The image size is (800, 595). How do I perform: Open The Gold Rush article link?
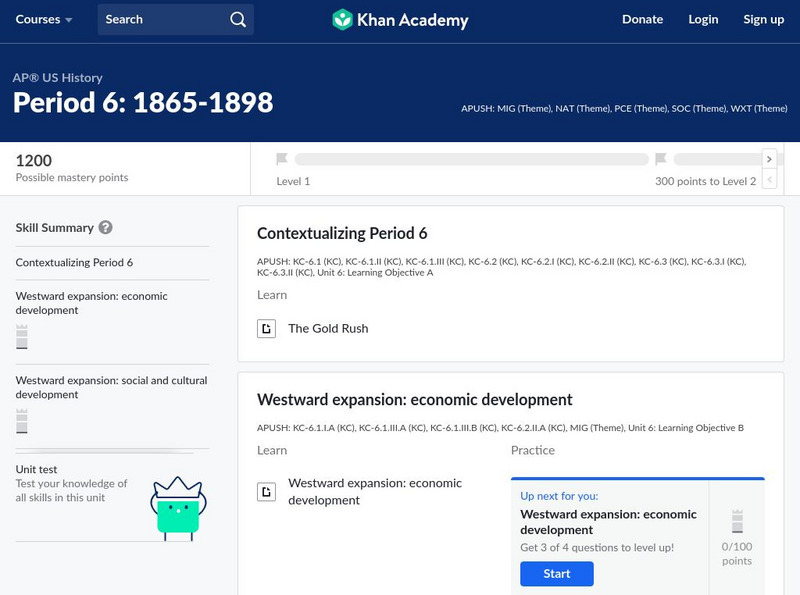[x=328, y=328]
